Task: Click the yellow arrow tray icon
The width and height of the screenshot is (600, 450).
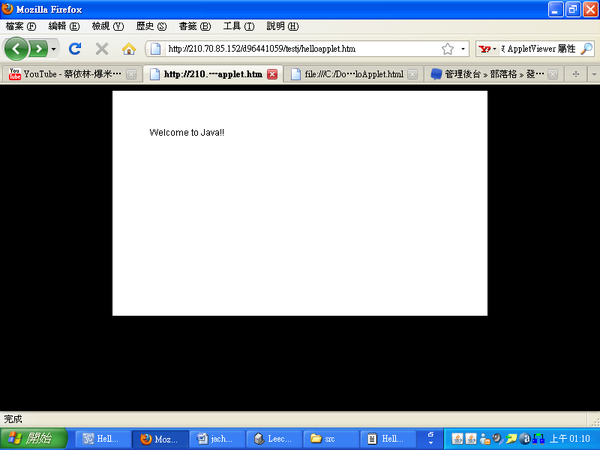Action: click(511, 439)
